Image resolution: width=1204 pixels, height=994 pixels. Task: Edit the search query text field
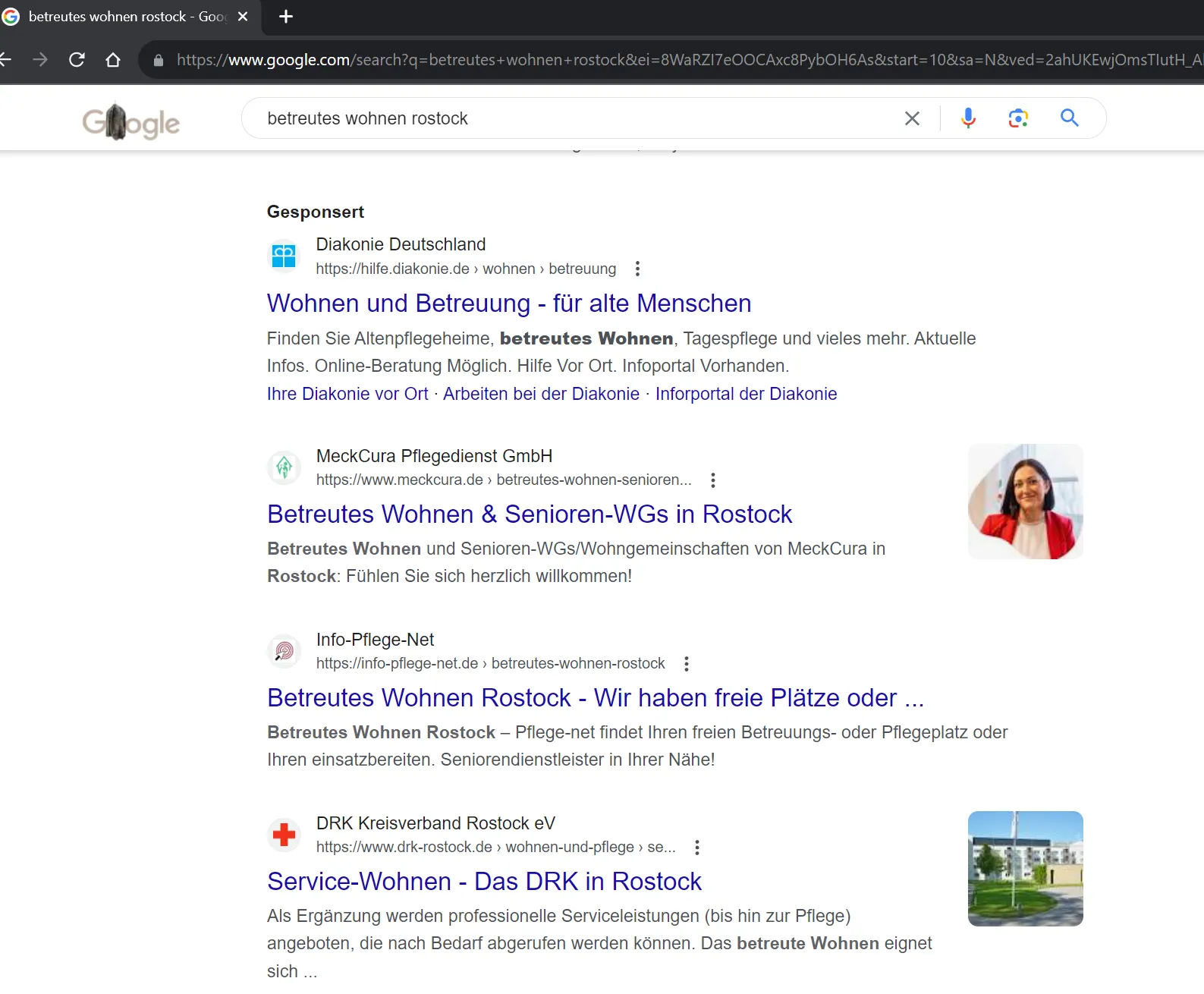coord(577,118)
